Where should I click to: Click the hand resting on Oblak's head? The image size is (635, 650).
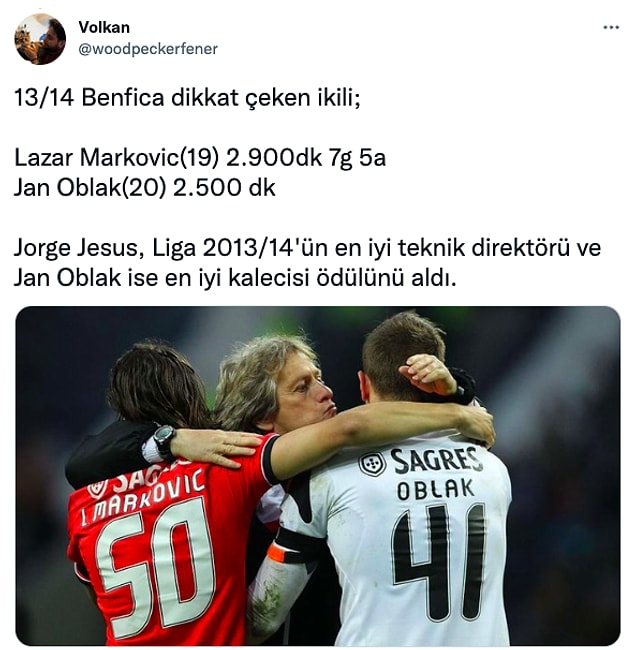click(427, 374)
